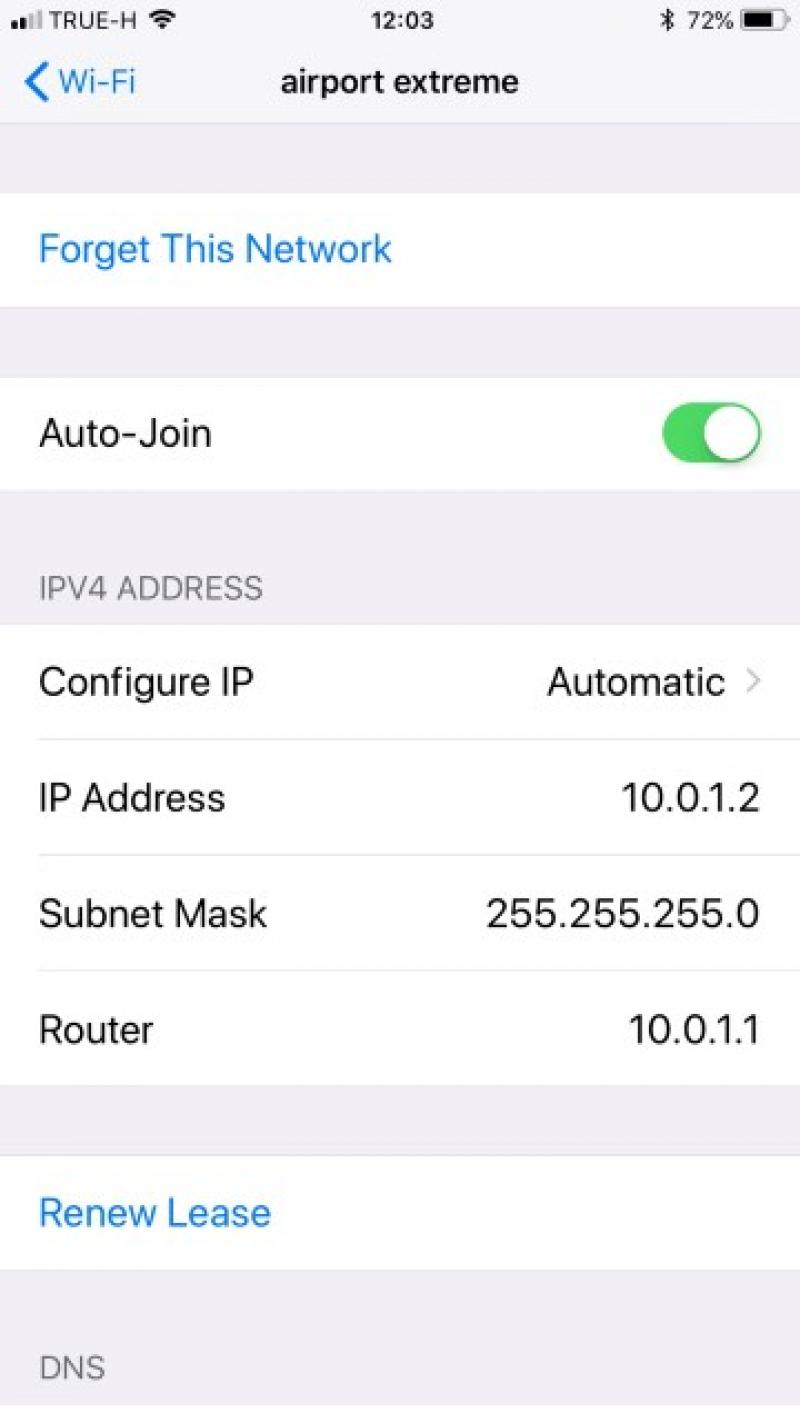This screenshot has width=800, height=1423.
Task: Tap the 12:03 clock in status bar
Action: point(401,20)
